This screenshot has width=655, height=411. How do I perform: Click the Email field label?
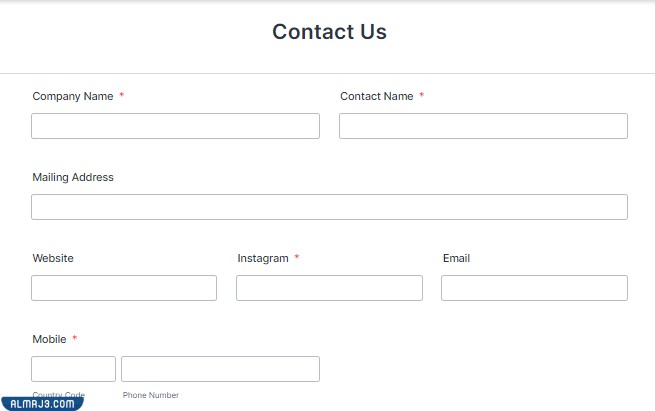coord(456,258)
